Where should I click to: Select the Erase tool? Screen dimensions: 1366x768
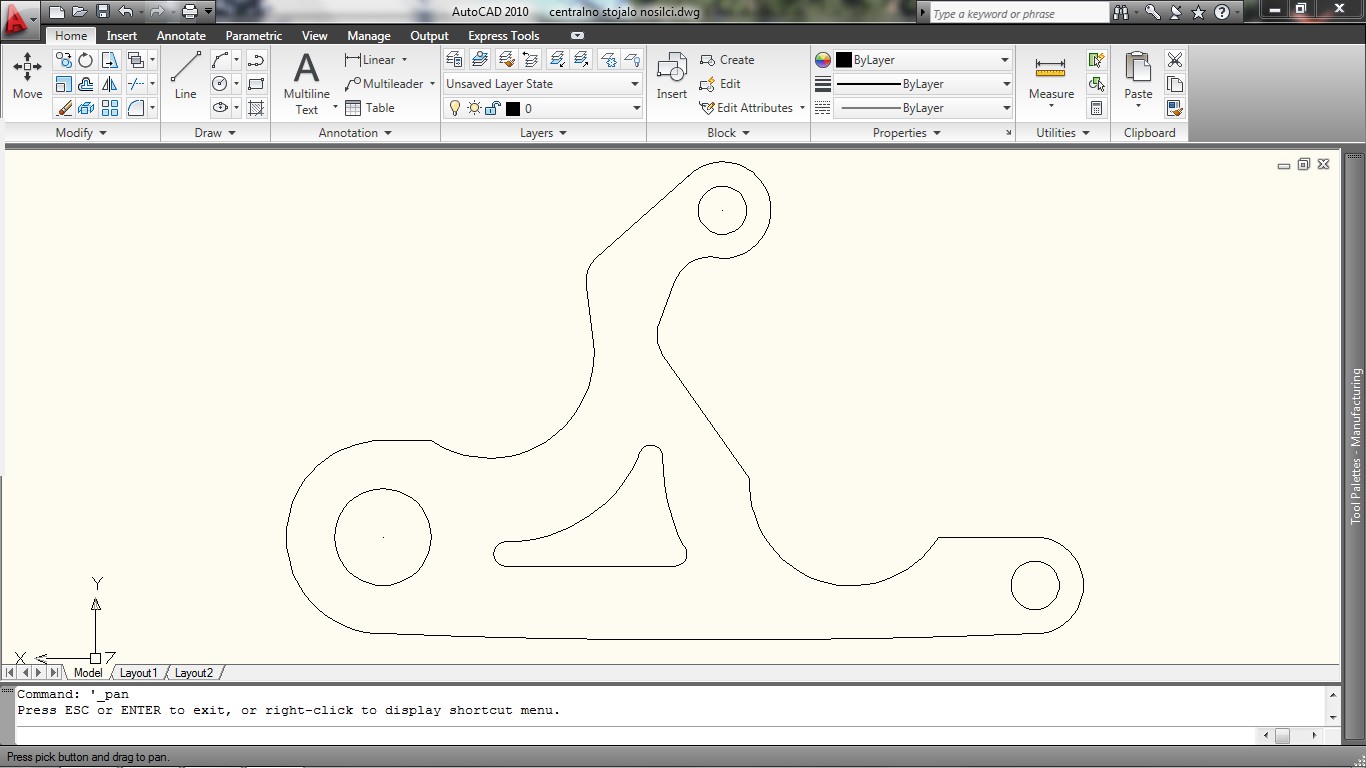[x=64, y=108]
